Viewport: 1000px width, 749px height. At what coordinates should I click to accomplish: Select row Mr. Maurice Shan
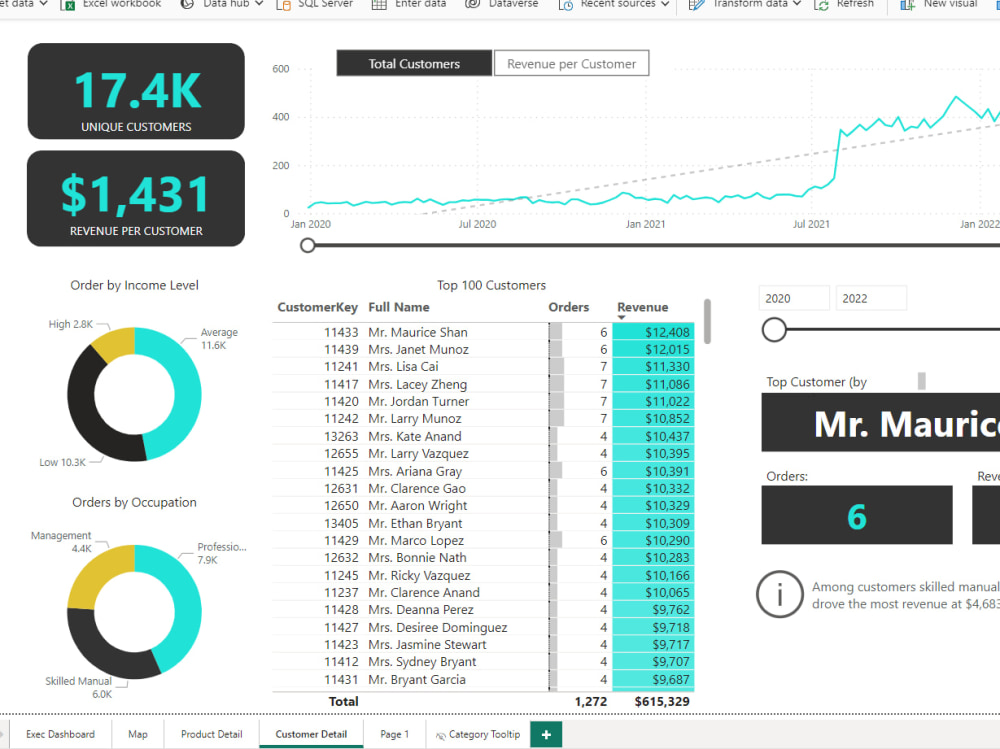tap(483, 332)
